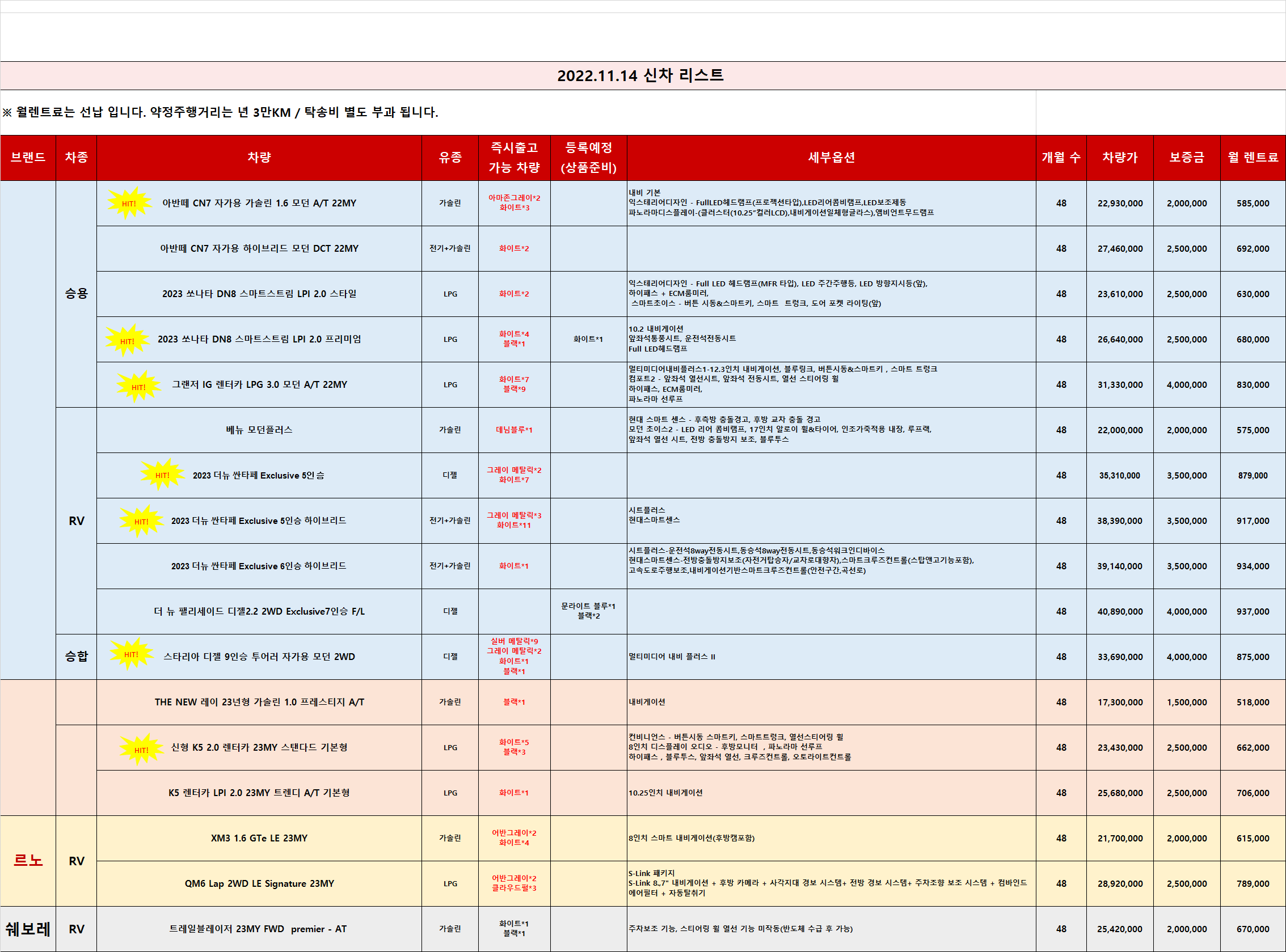Select the '어반그레이*2 클라우드펄*3' color cell
The height and width of the screenshot is (952, 1286).
pyautogui.click(x=515, y=883)
